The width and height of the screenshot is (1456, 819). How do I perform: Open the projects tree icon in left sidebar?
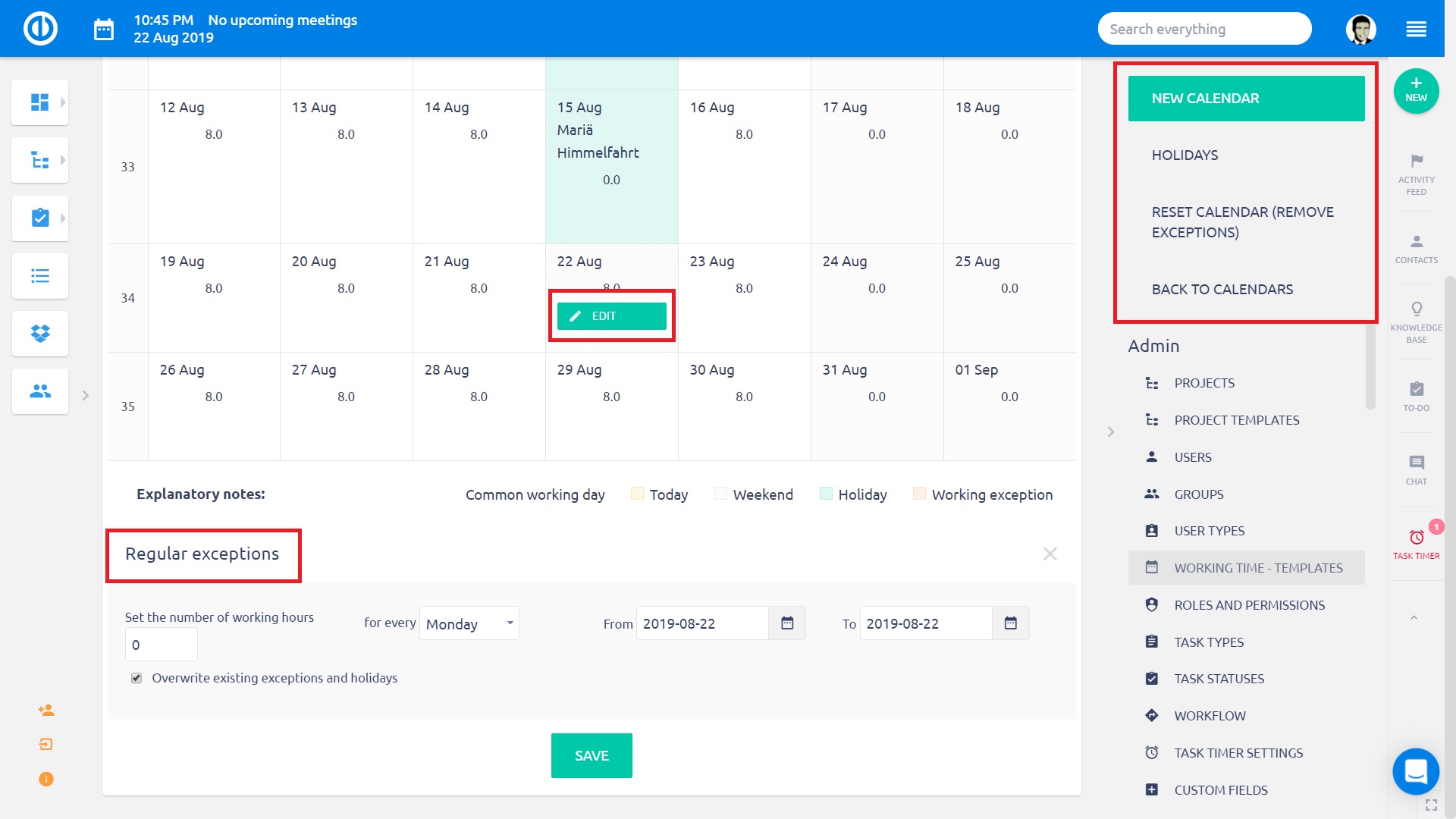click(39, 160)
